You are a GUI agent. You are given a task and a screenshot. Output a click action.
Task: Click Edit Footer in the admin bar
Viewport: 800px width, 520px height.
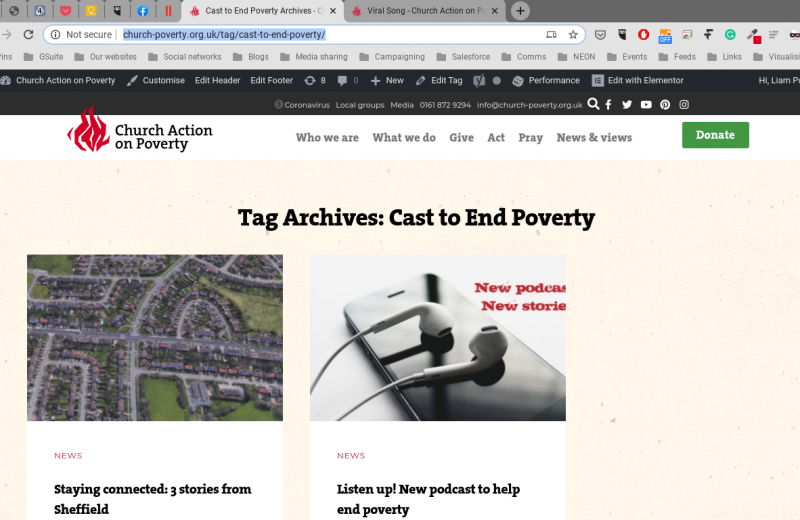tap(271, 80)
